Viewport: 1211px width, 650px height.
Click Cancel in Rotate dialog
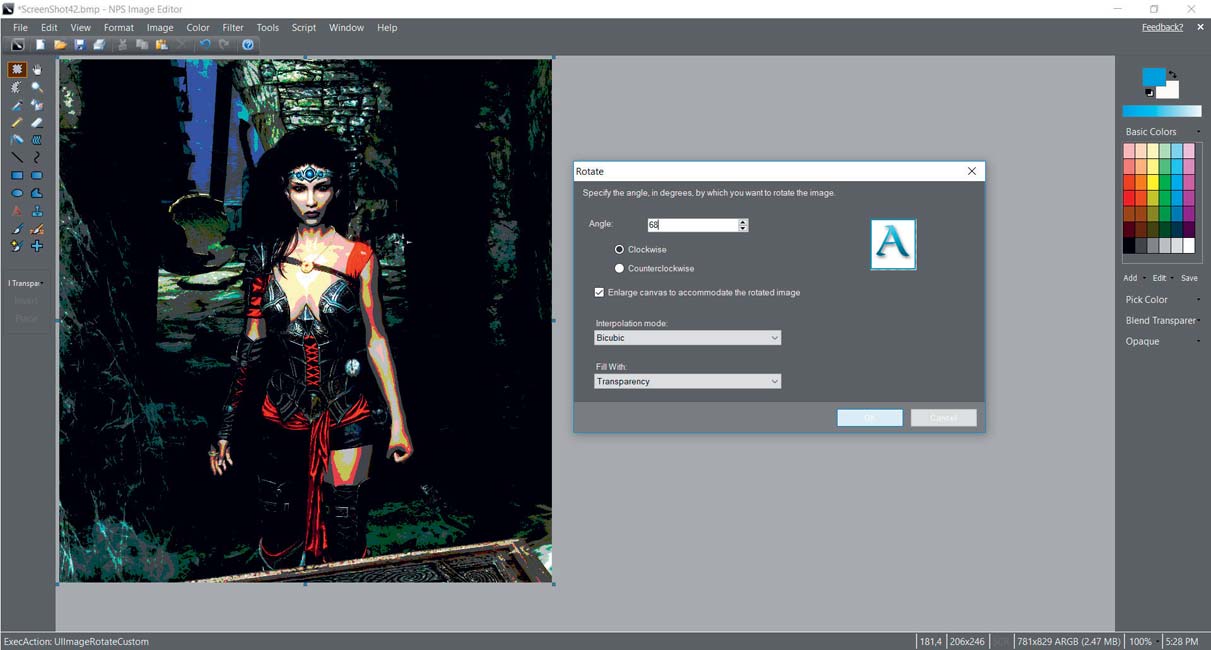[x=943, y=418]
